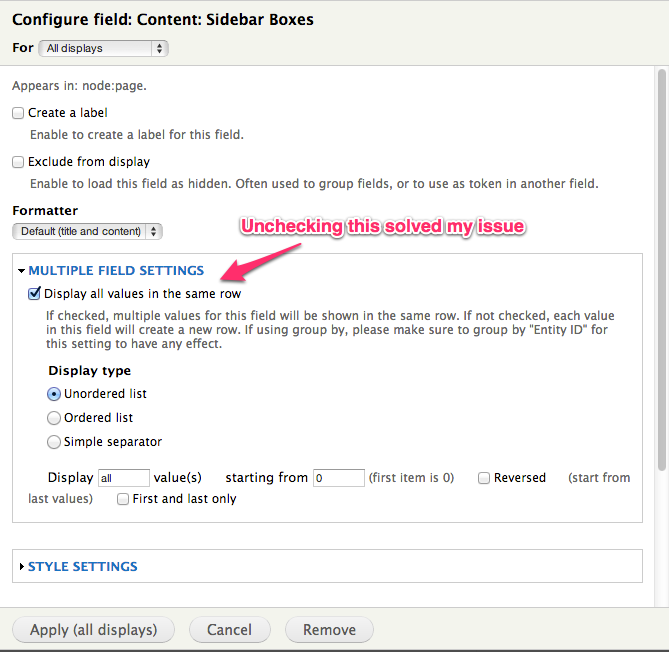Select the Unordered list radio button
669x652 pixels.
click(54, 394)
